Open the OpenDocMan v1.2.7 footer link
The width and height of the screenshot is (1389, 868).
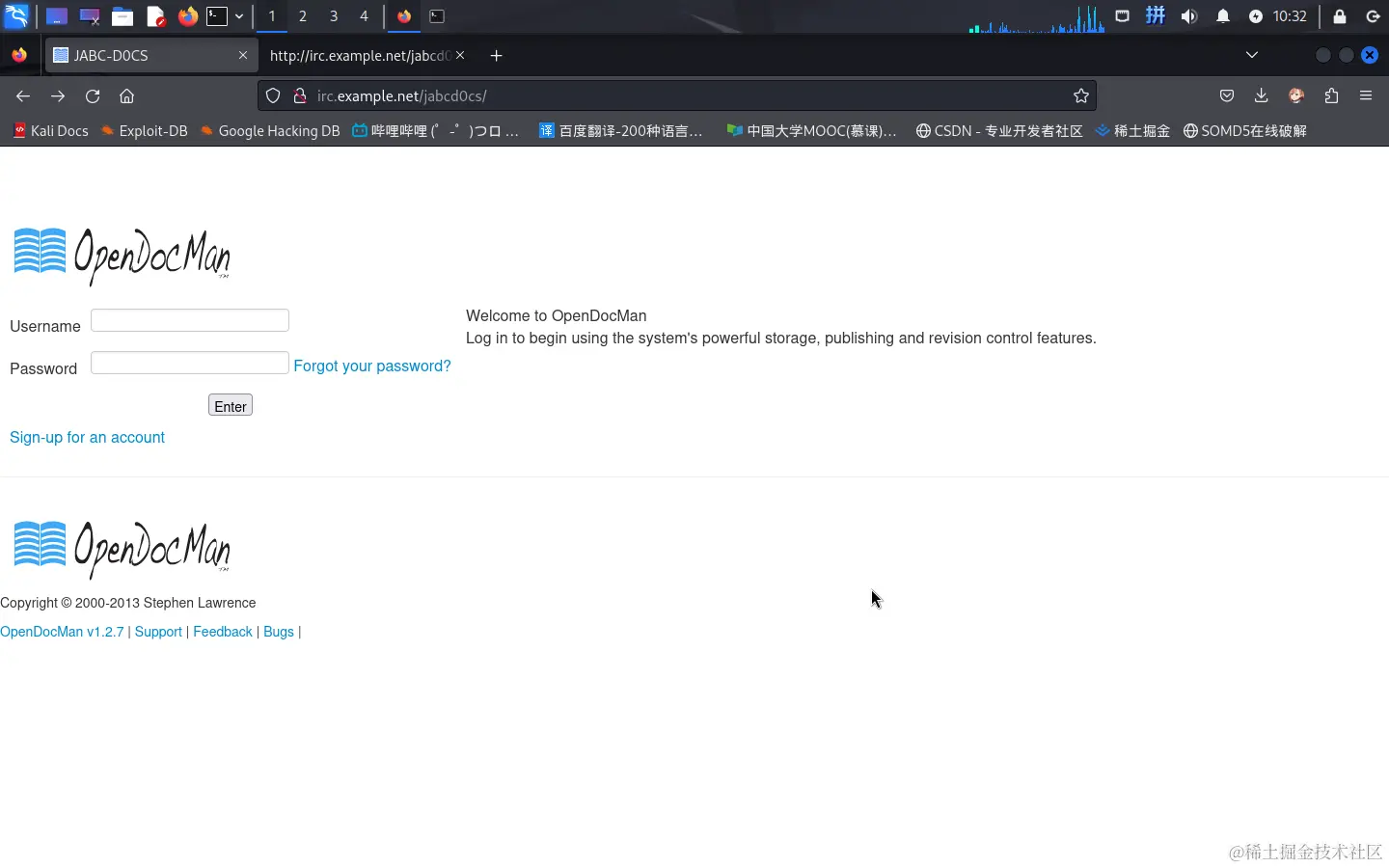[x=62, y=632]
